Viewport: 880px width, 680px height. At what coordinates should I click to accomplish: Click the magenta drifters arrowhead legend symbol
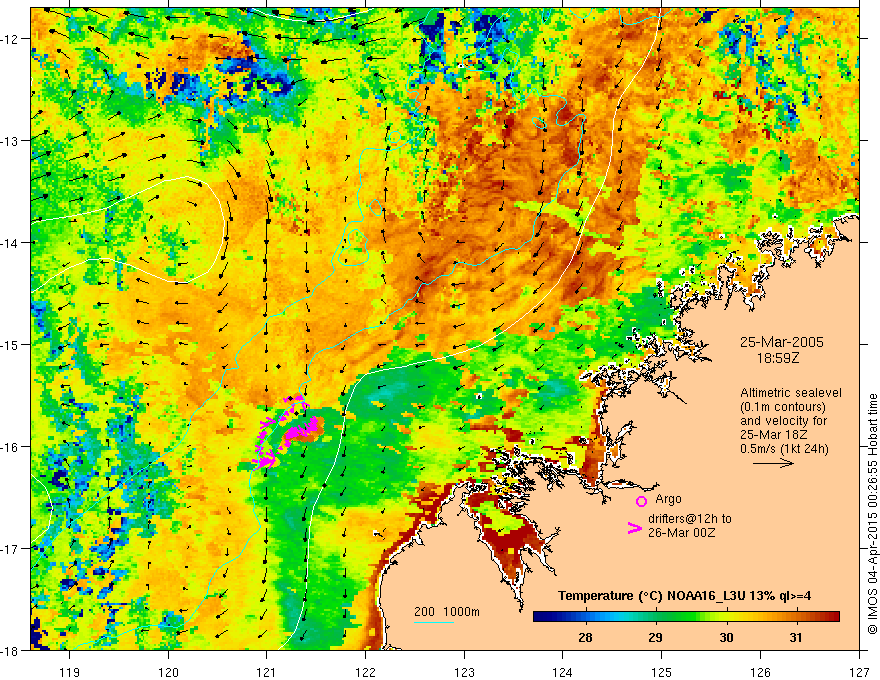tap(634, 528)
